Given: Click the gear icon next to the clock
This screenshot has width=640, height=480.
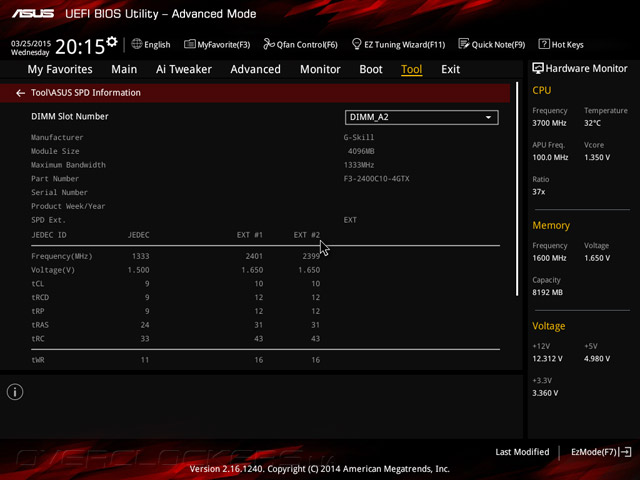Looking at the screenshot, I should [112, 42].
